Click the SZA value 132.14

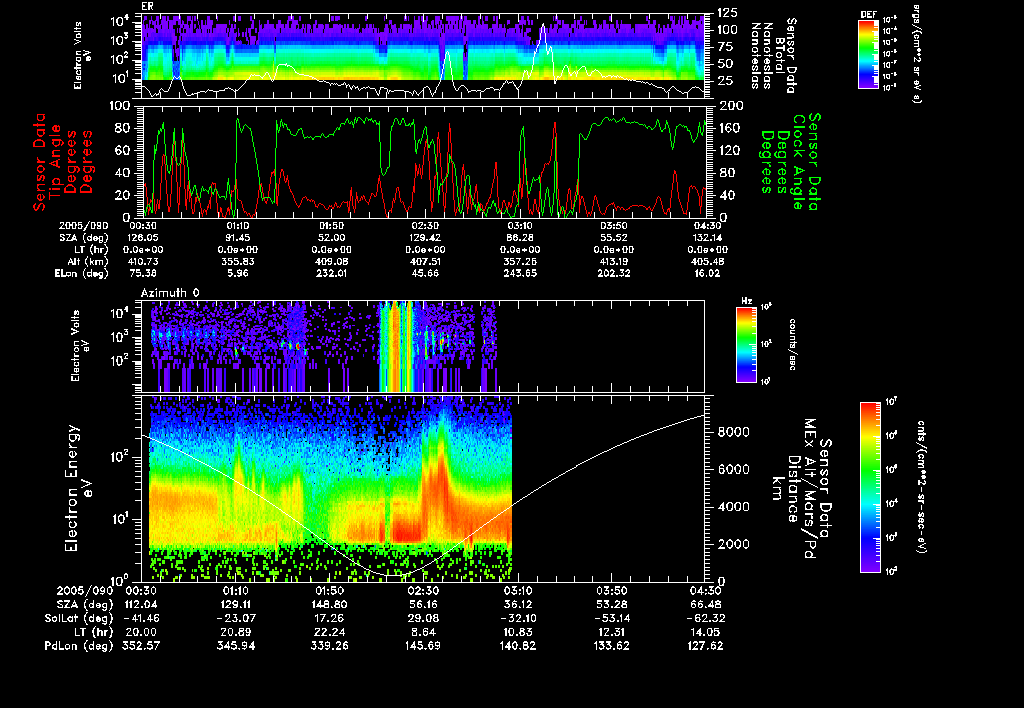pos(706,238)
